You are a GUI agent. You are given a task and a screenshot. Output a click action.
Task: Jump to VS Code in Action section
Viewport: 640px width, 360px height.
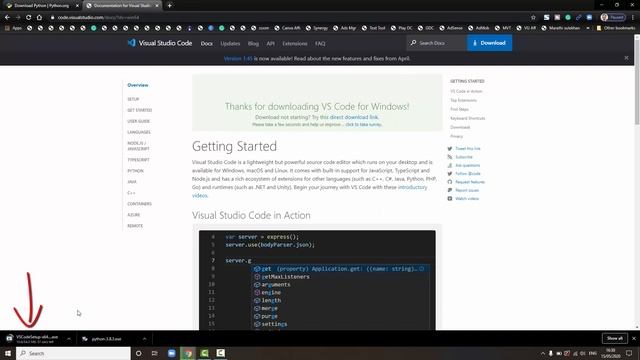pos(466,91)
